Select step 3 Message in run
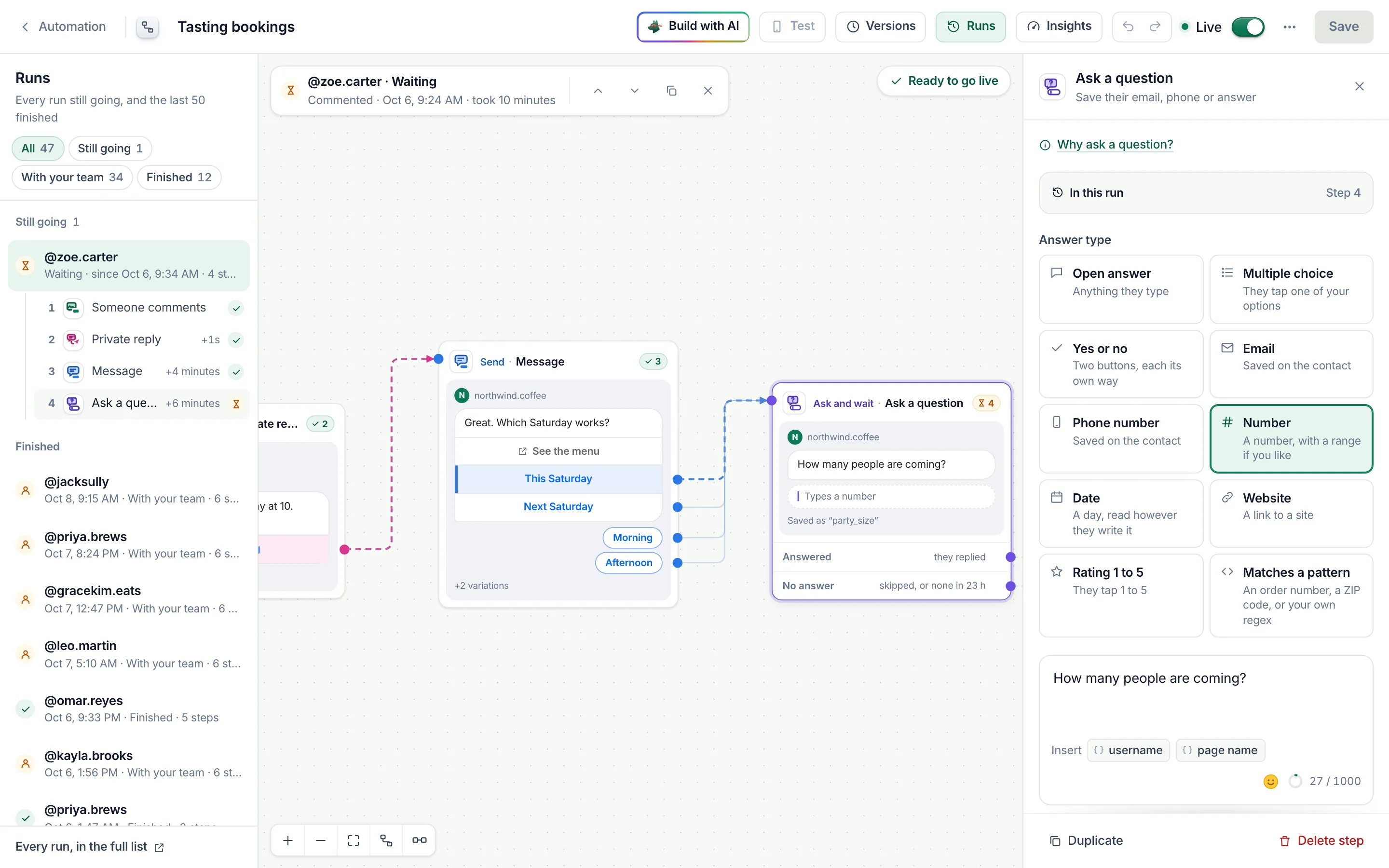The width and height of the screenshot is (1389, 868). tap(142, 371)
